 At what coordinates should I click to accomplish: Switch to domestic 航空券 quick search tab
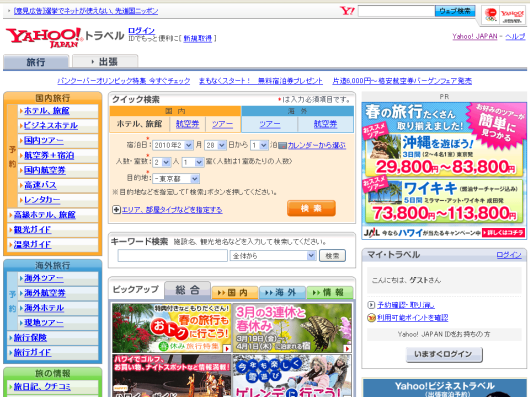[x=187, y=124]
